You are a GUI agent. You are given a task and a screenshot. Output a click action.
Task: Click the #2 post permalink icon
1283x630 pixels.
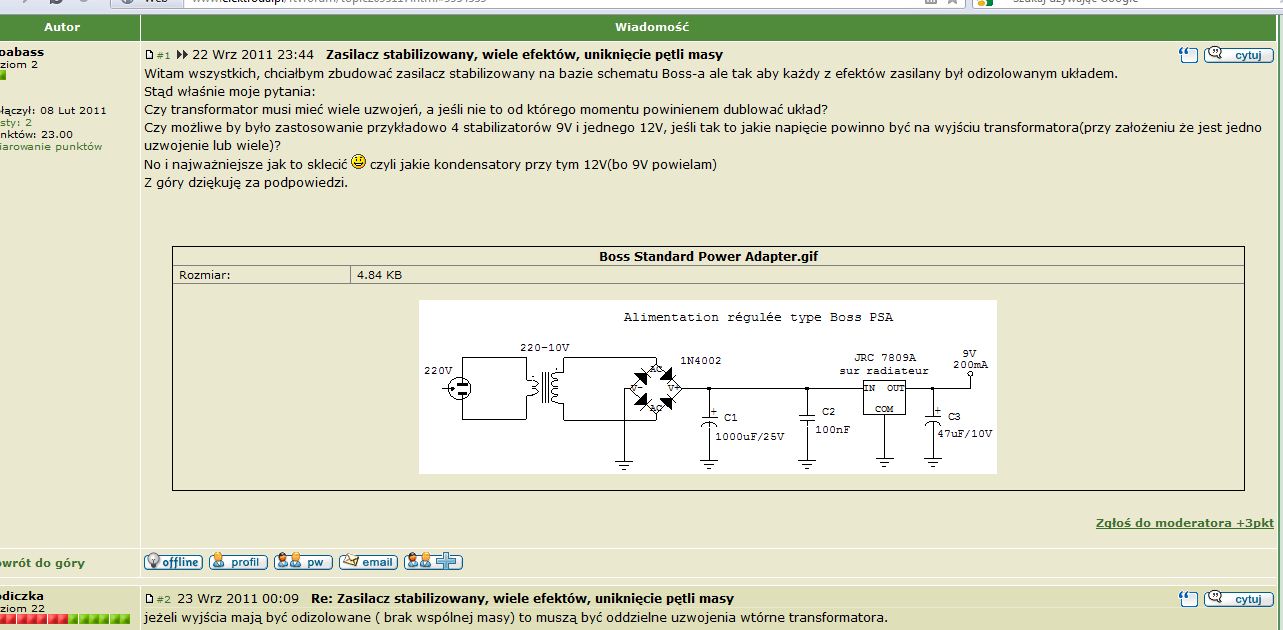[150, 599]
